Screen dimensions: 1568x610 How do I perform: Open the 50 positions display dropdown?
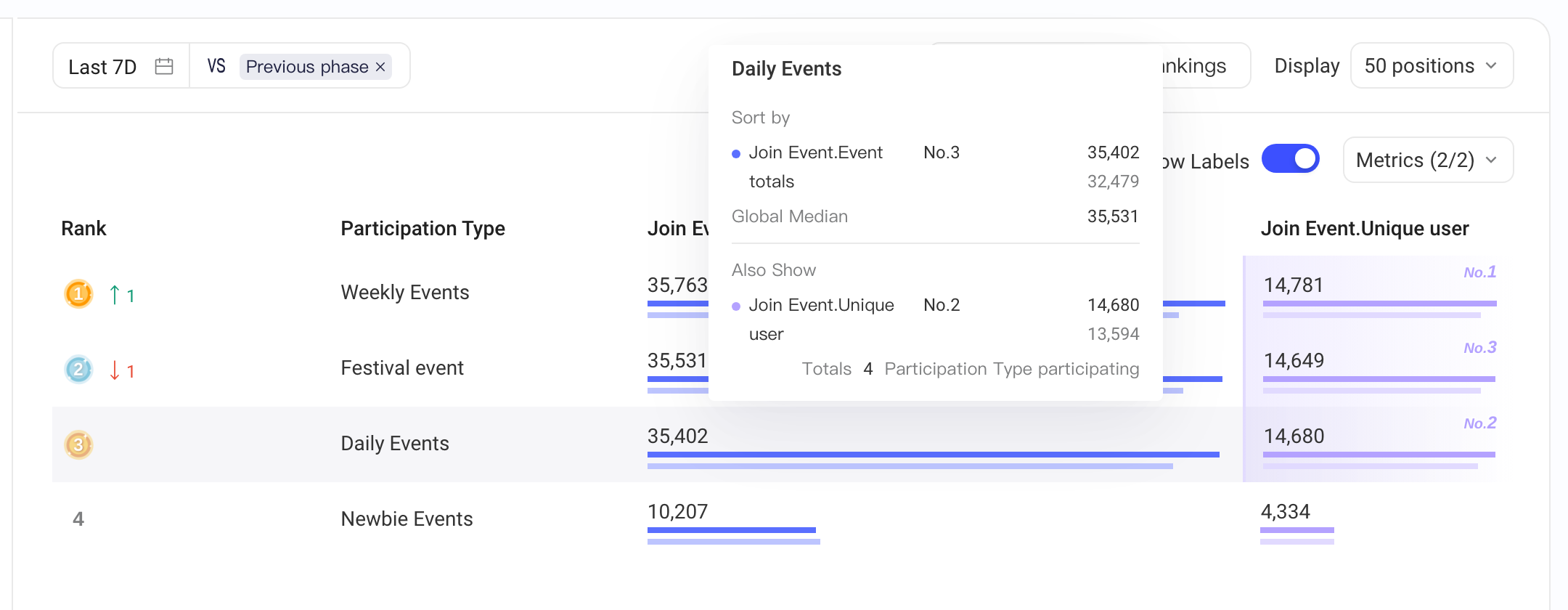(1432, 66)
